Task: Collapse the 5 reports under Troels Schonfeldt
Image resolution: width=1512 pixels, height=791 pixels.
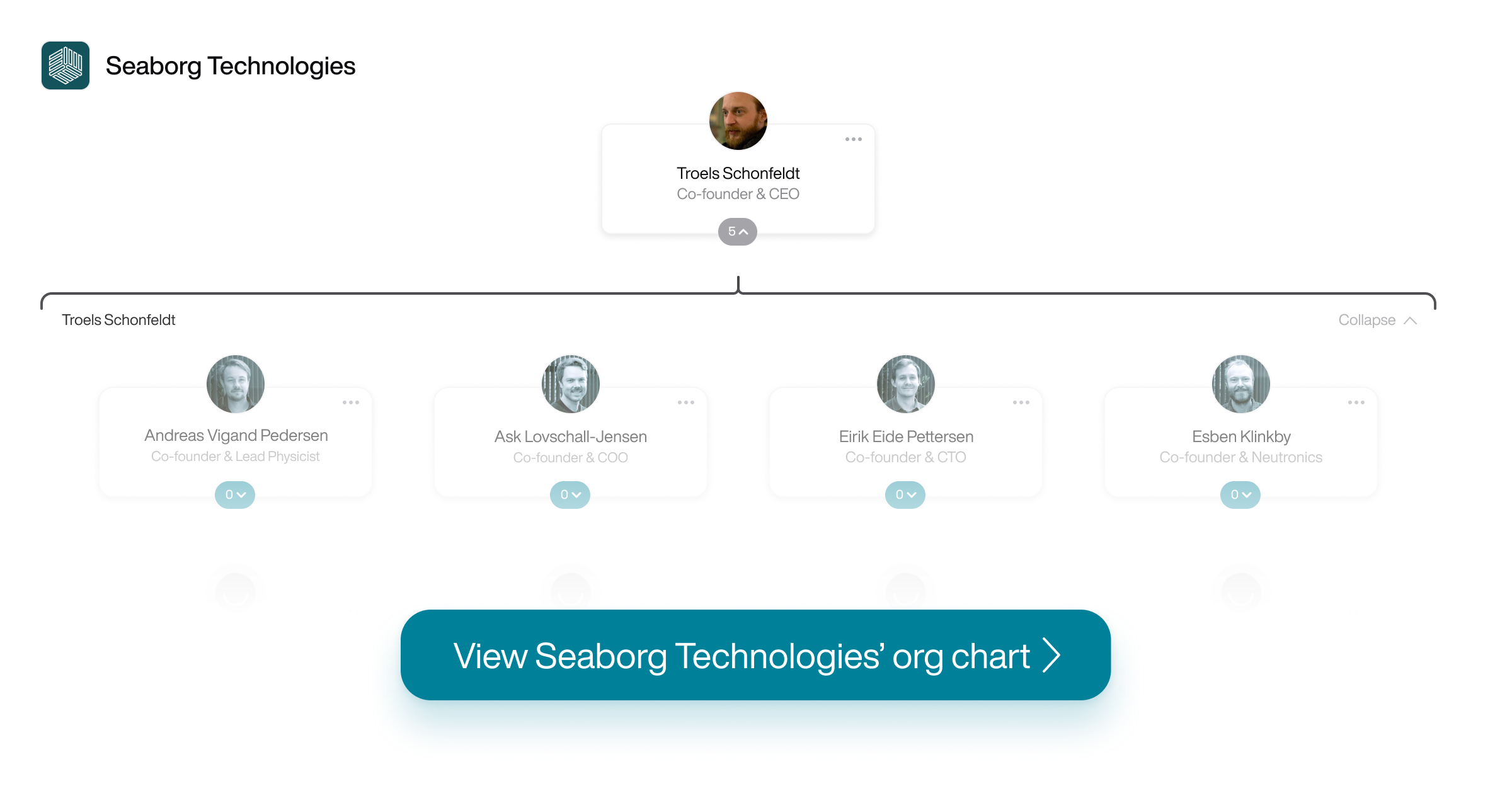Action: coord(738,232)
